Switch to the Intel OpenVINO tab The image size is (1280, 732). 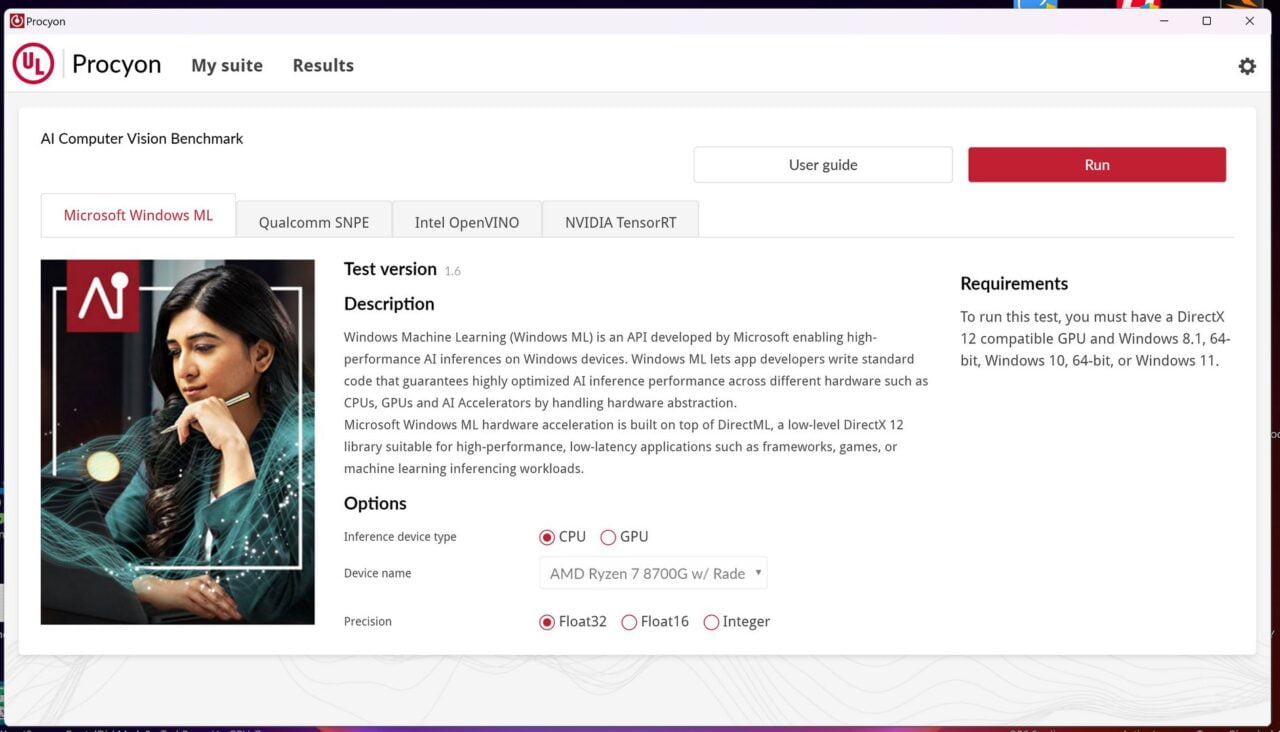click(x=467, y=222)
